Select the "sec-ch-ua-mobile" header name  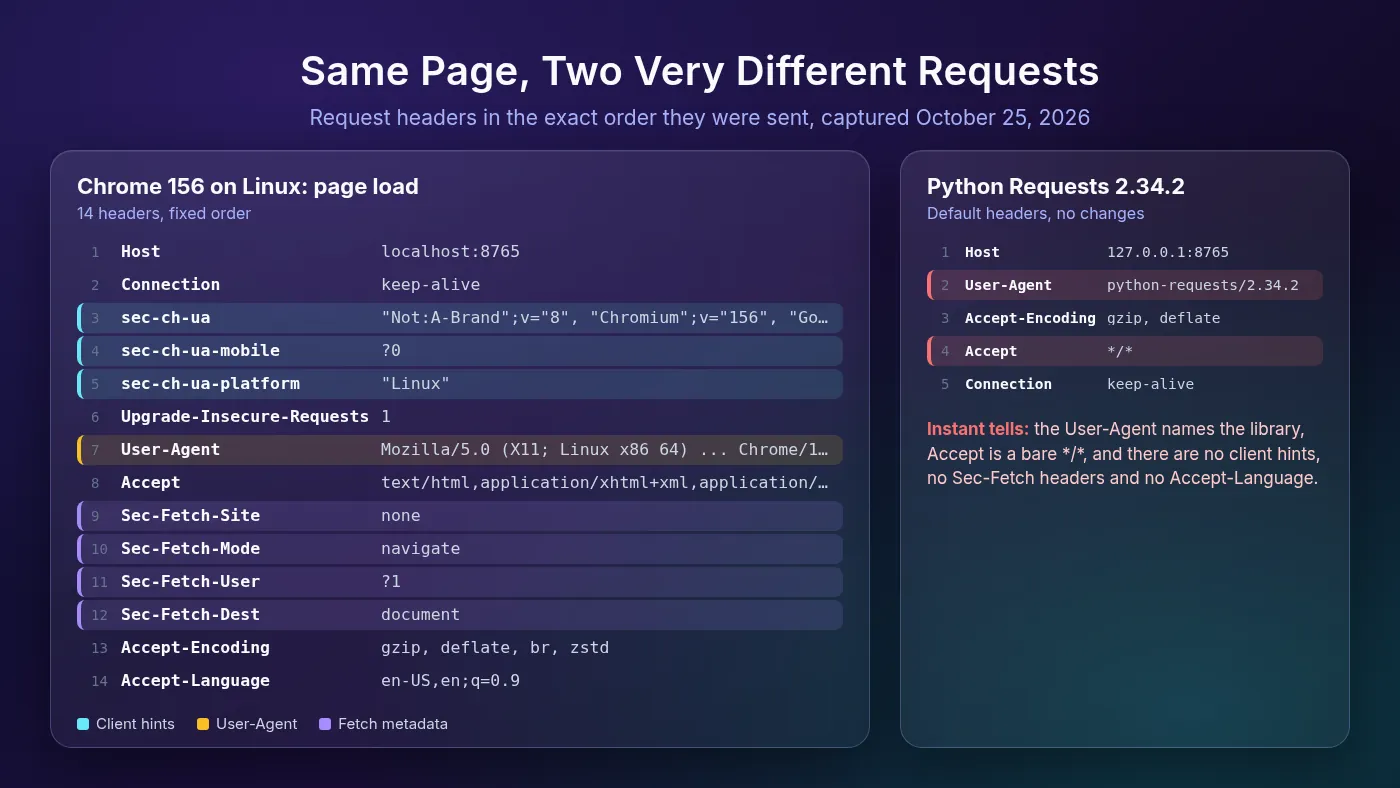tap(200, 351)
